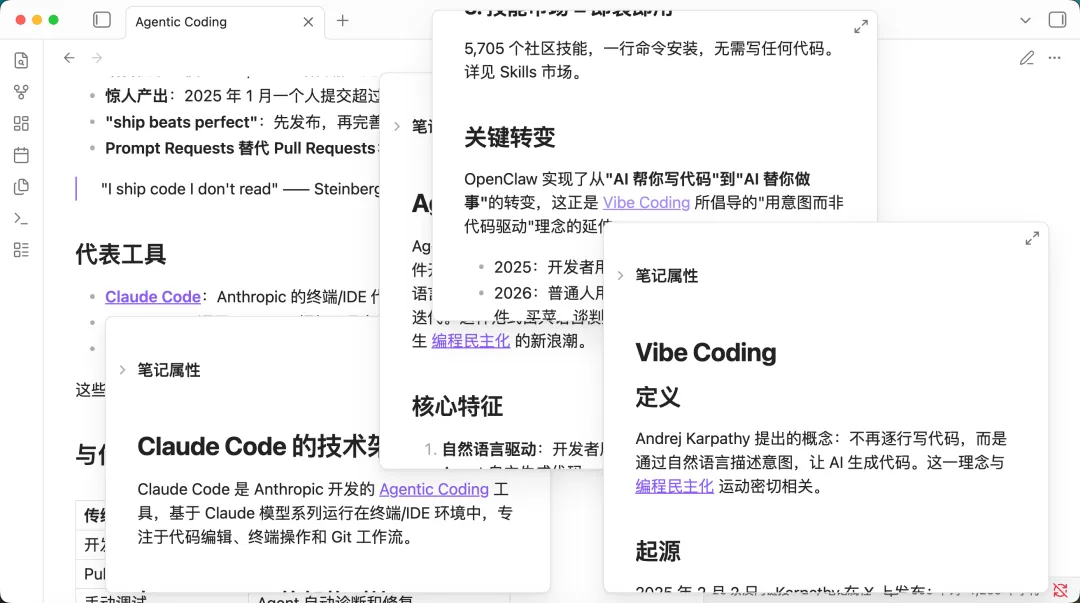Expand 笔记属性 in Vibe Coding popover

(x=667, y=276)
